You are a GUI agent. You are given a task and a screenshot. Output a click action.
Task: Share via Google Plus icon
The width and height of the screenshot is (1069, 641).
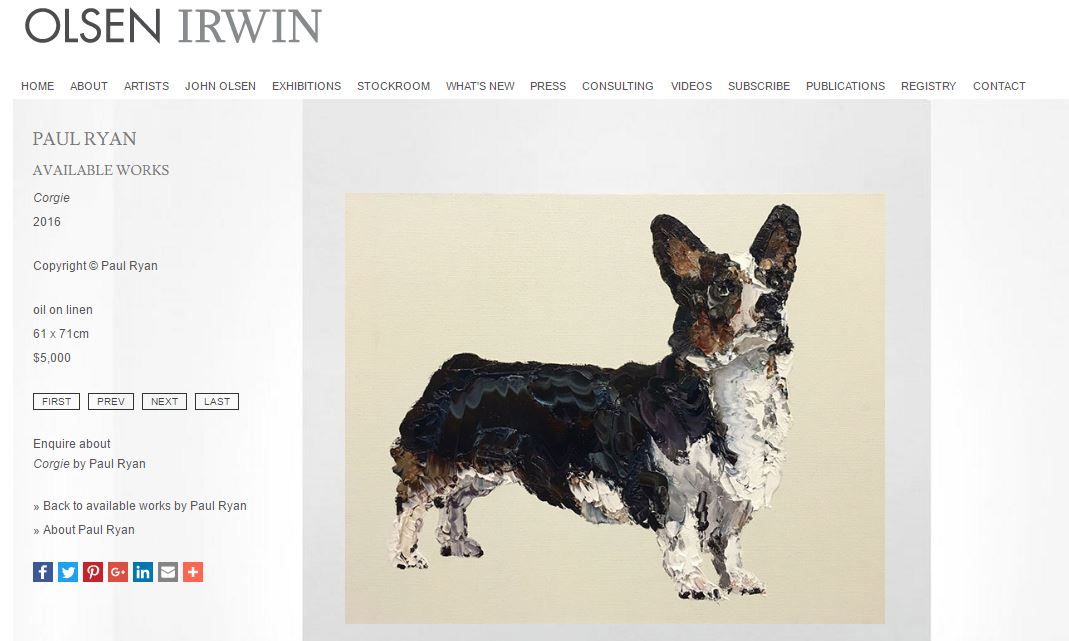(x=118, y=572)
